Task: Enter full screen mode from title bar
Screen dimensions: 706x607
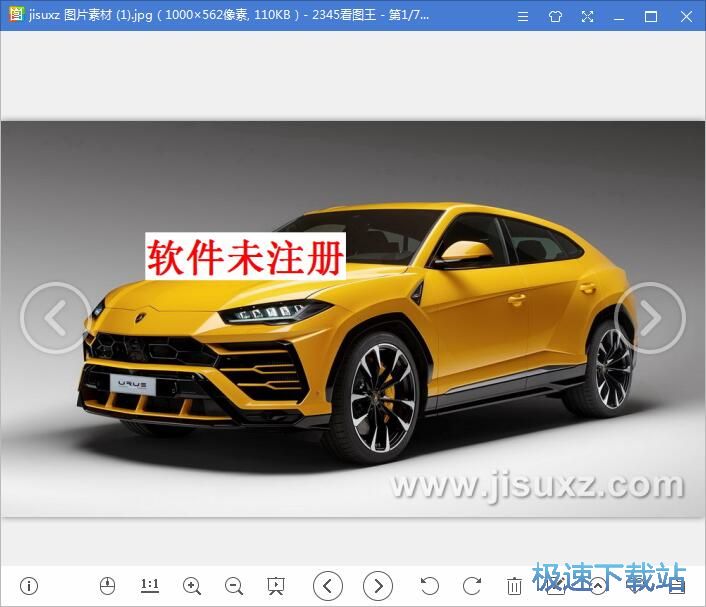Action: 587,17
